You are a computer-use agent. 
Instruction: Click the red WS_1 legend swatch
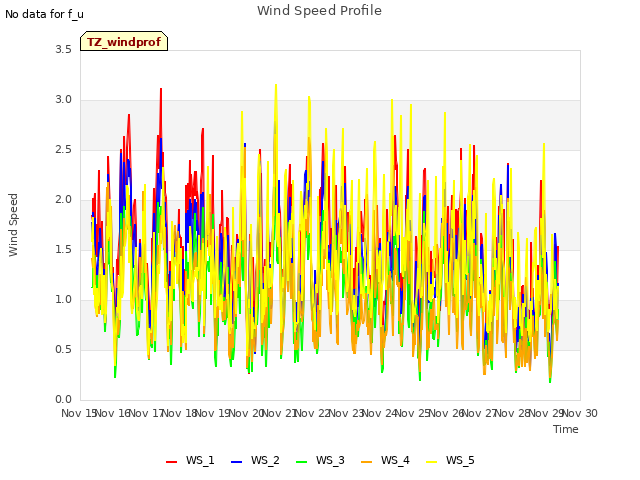tap(171, 462)
